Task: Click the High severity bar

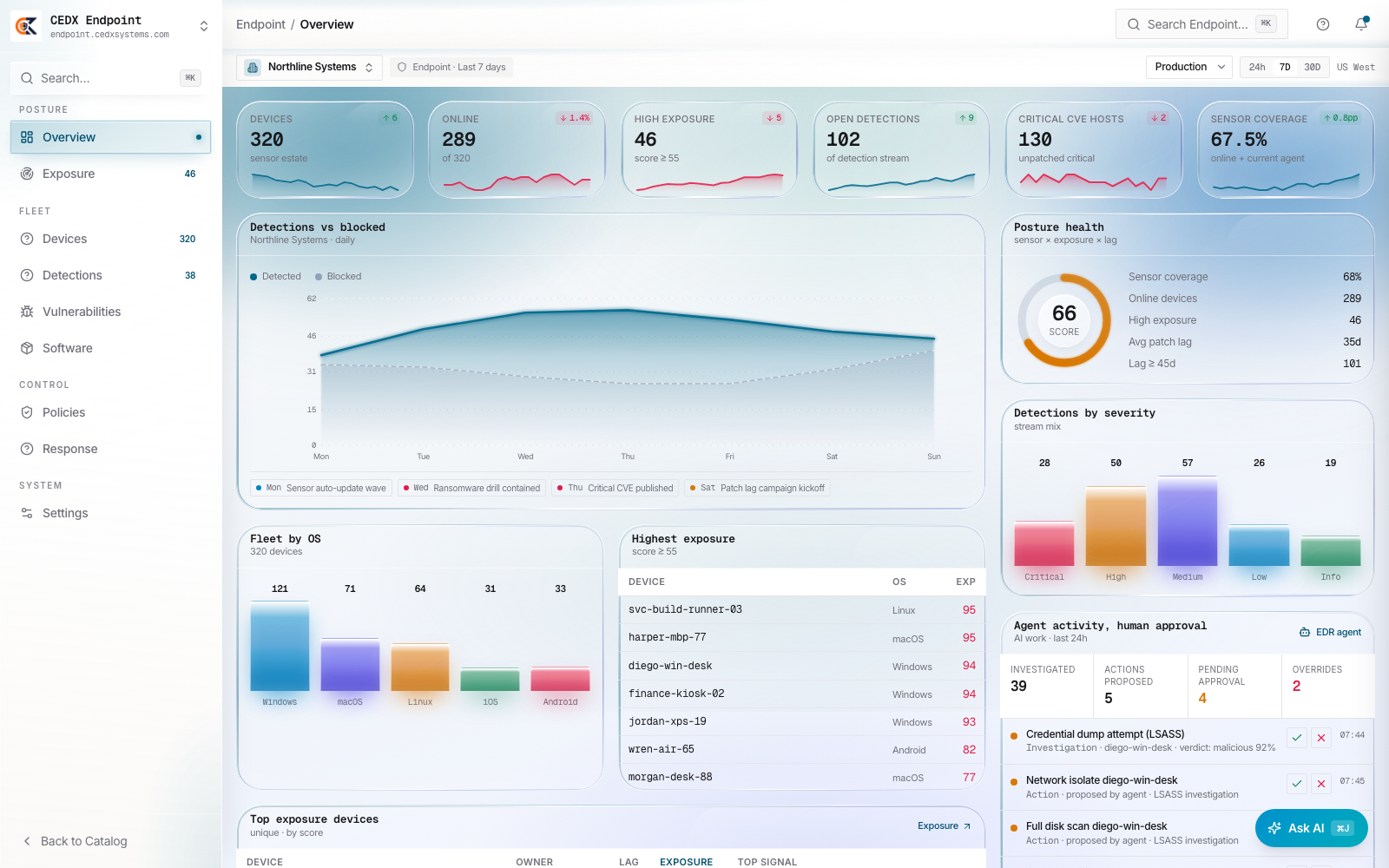Action: pyautogui.click(x=1116, y=526)
